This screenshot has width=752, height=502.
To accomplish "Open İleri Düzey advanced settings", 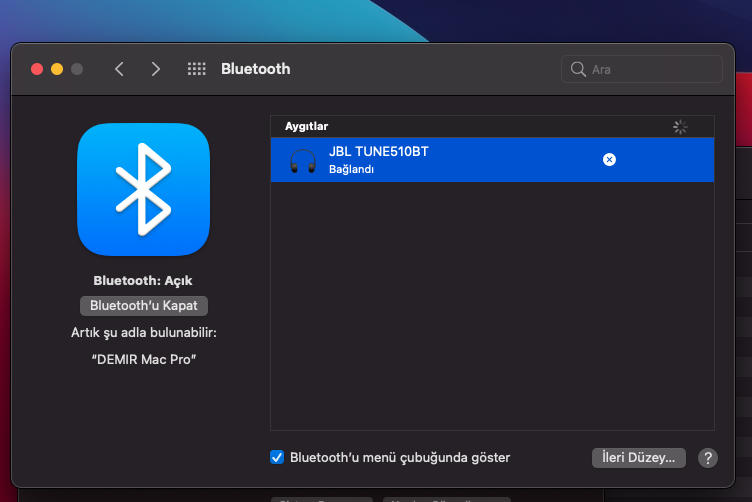I will 638,458.
